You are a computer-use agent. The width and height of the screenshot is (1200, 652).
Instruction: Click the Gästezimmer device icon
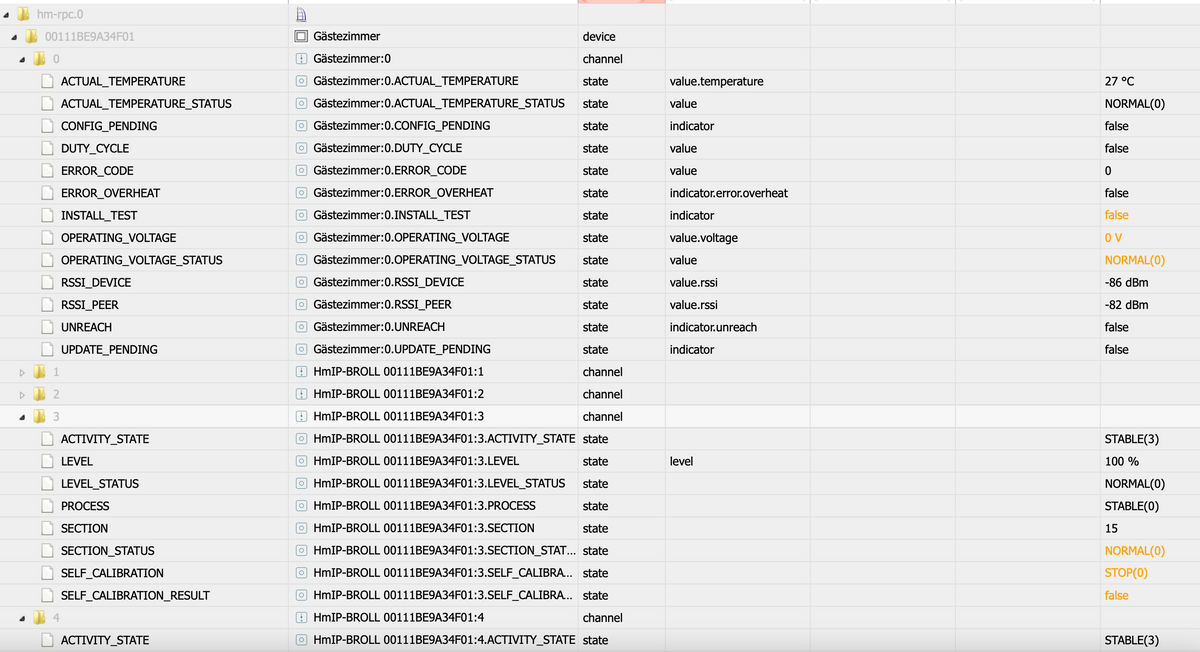click(301, 37)
